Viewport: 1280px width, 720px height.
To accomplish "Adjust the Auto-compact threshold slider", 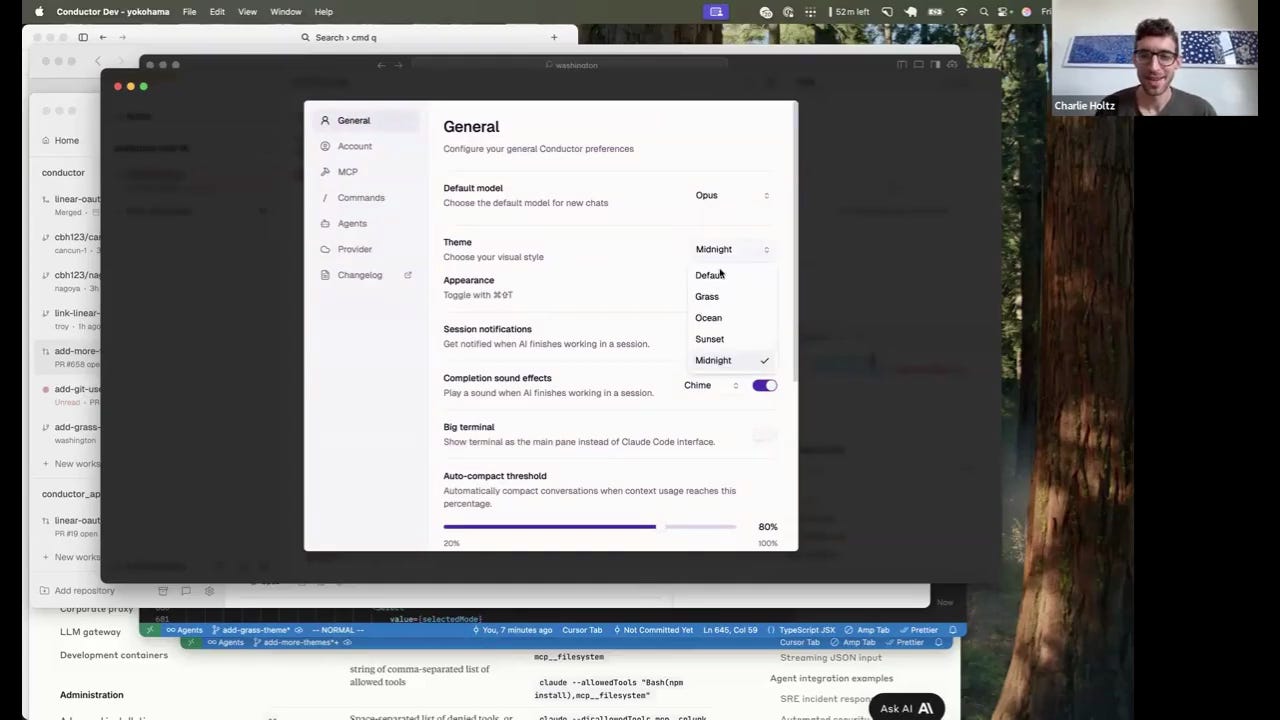I will [x=590, y=526].
